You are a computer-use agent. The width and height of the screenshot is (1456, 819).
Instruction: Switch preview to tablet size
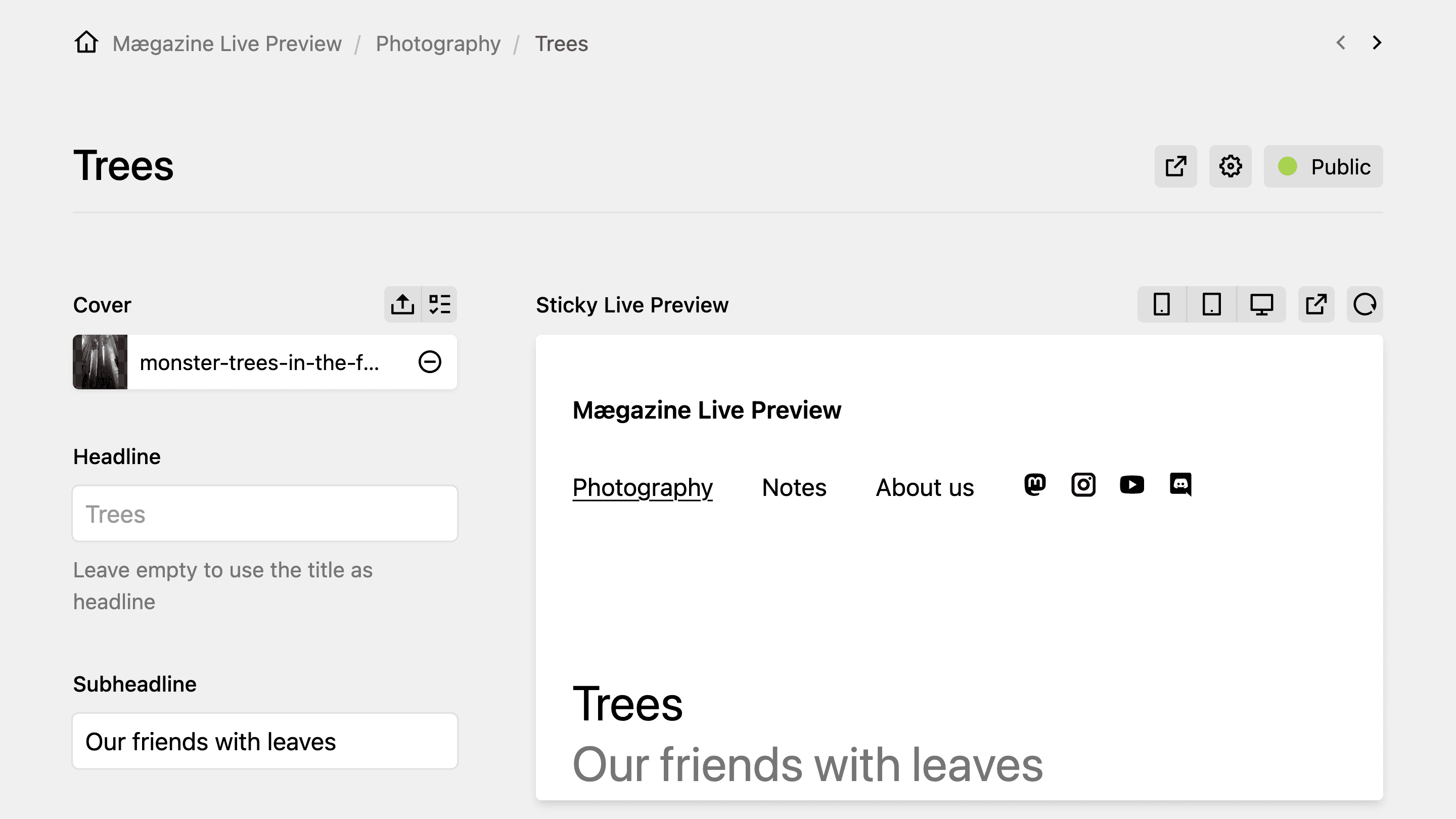(1211, 304)
